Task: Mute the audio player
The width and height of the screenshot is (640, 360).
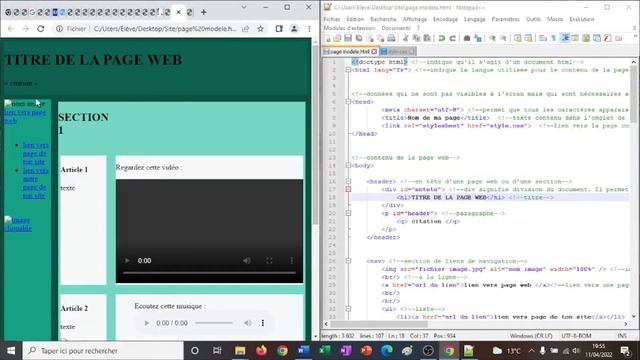Action: point(247,323)
